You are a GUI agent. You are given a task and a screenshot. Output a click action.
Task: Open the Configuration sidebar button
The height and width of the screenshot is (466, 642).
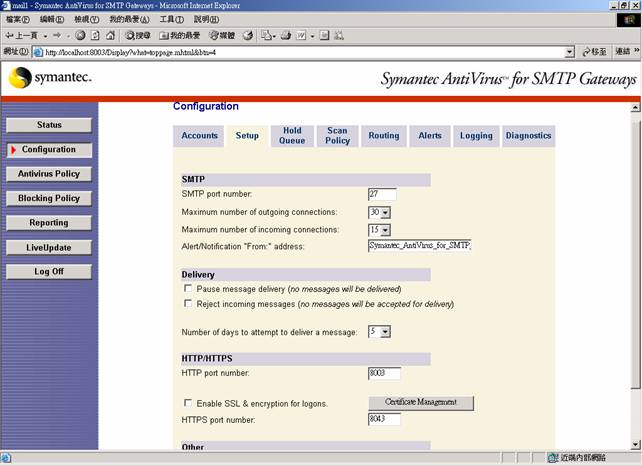[49, 149]
